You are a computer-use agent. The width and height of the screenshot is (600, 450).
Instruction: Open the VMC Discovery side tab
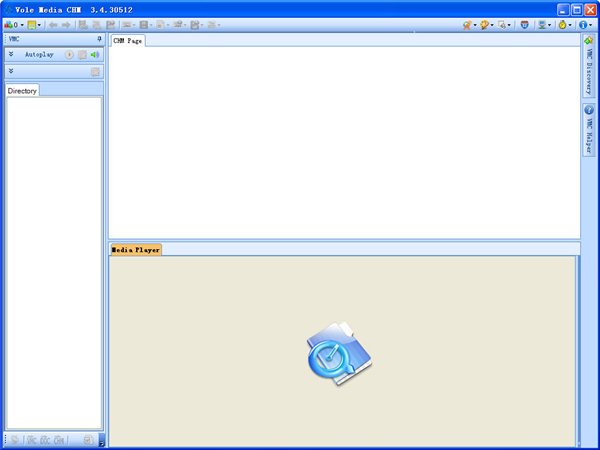pos(589,65)
